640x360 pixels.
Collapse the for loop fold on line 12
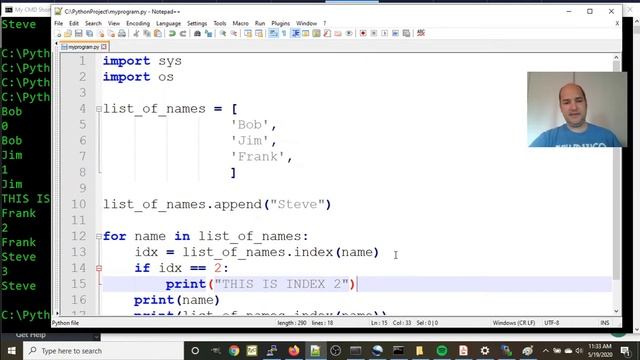(99, 236)
